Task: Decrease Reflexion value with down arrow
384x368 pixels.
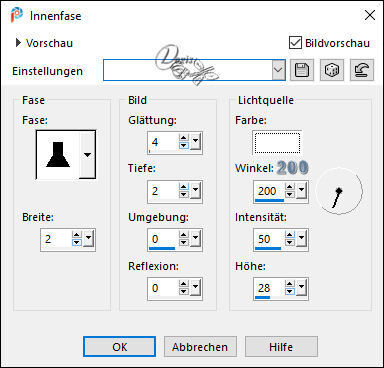Action: tap(184, 291)
